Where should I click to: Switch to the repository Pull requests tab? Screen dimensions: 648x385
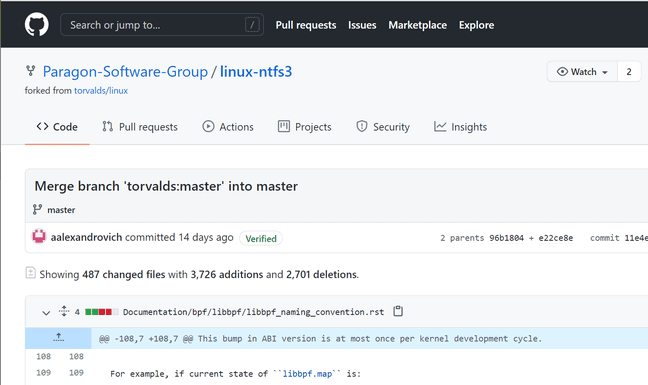point(140,127)
